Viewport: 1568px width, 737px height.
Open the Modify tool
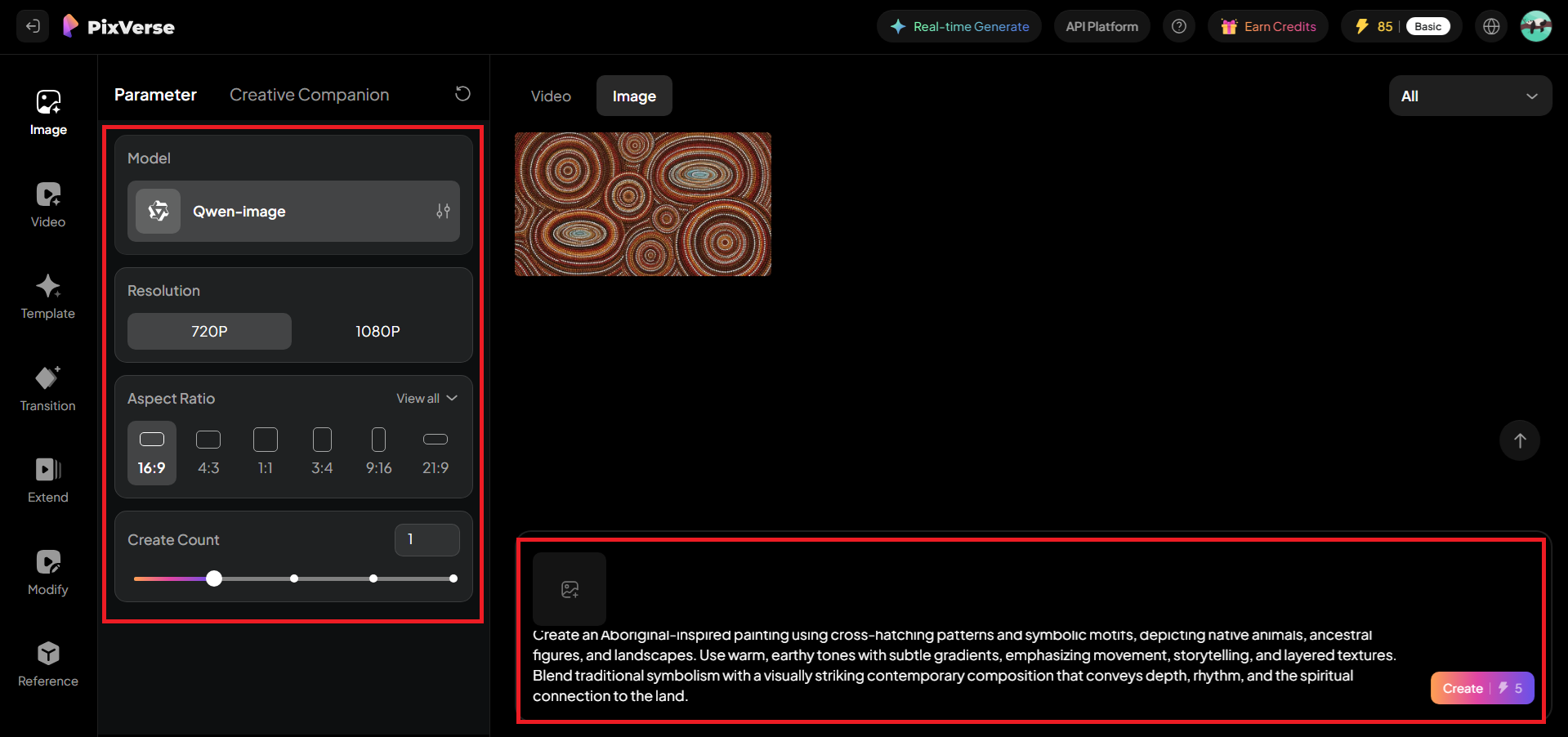[47, 572]
